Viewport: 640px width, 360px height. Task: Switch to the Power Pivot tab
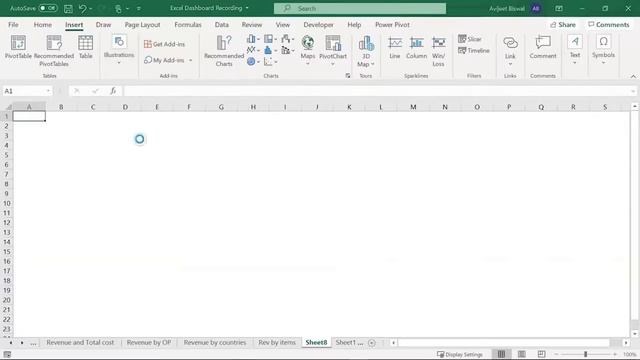pos(392,25)
